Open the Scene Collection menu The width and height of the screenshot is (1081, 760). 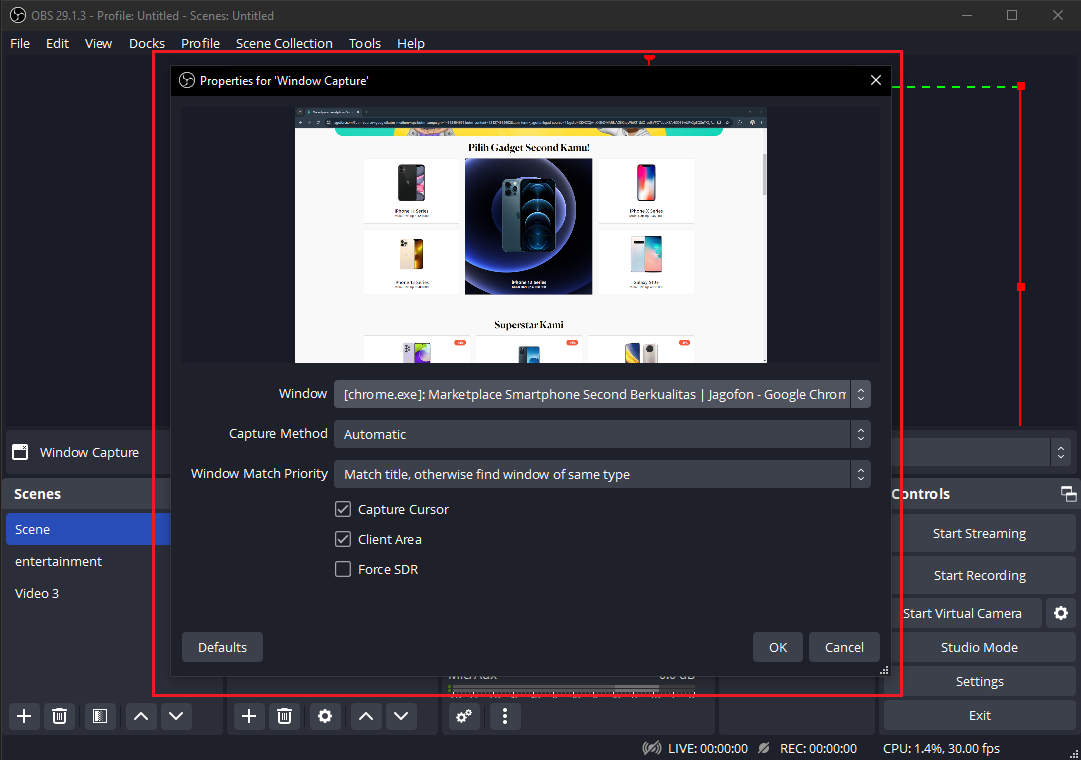[x=284, y=43]
